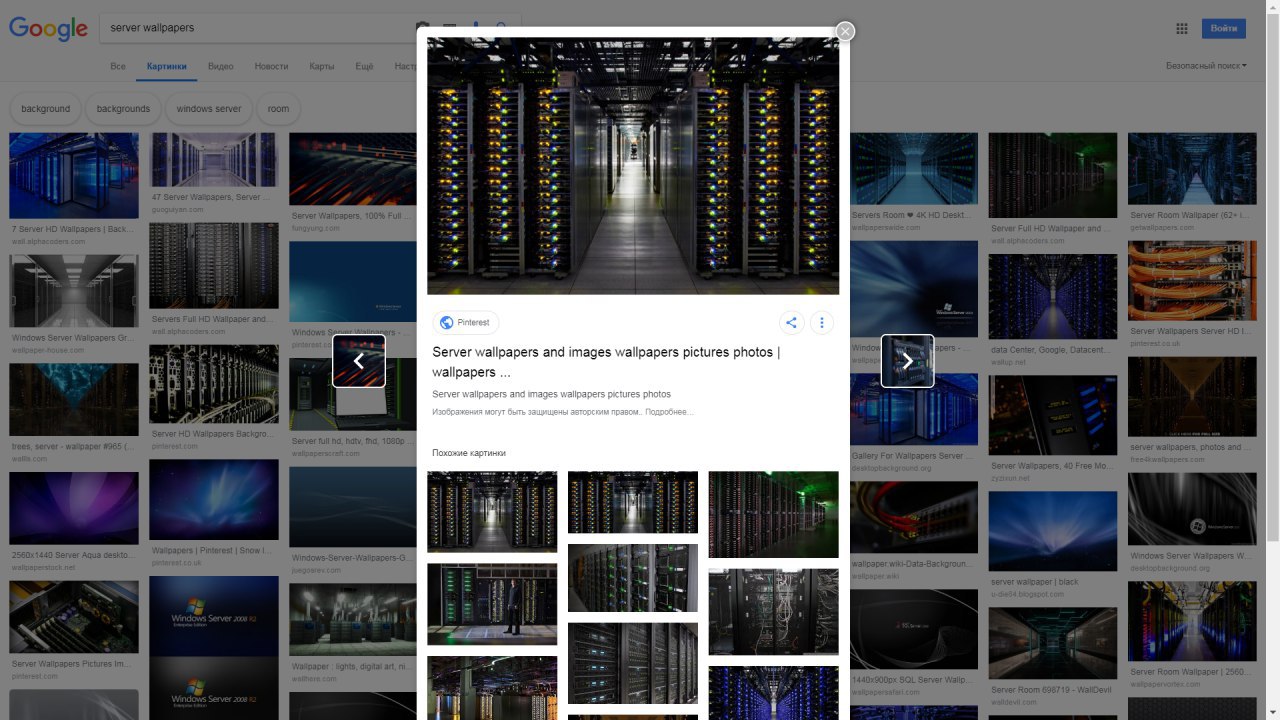Filter results by the background chip
The height and width of the screenshot is (720, 1280).
pos(46,109)
